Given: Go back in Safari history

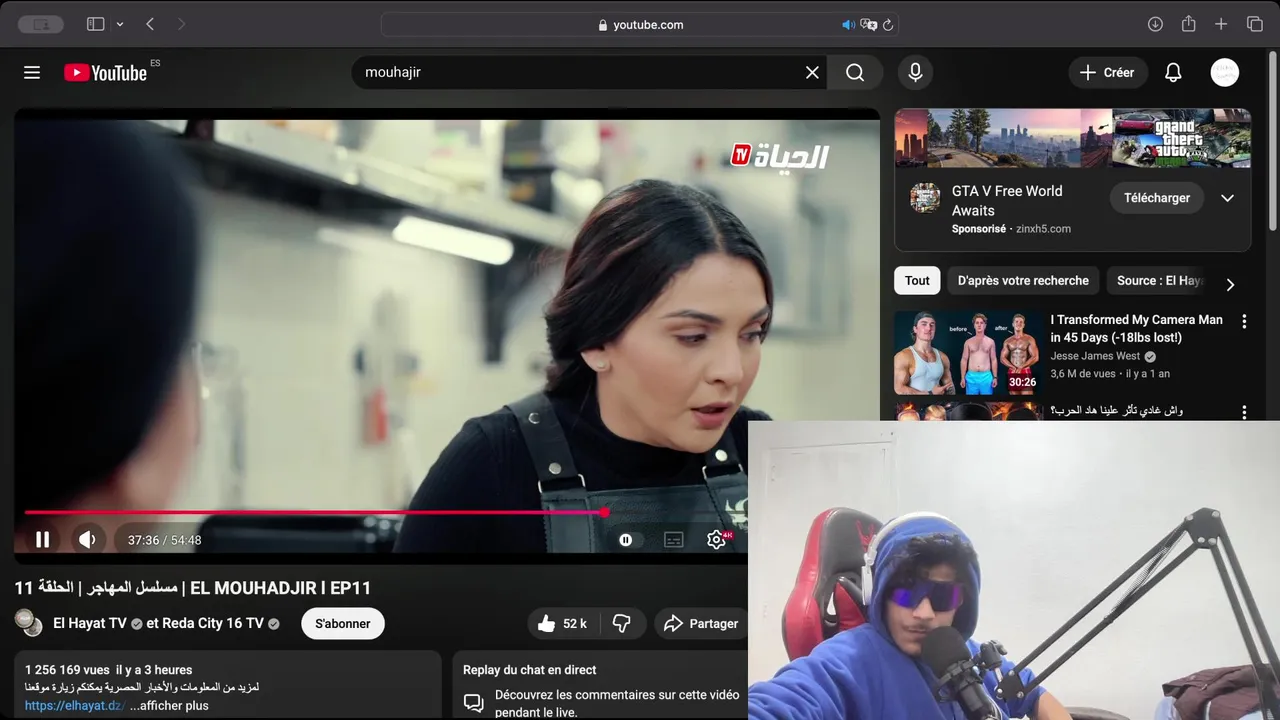Looking at the screenshot, I should [150, 24].
